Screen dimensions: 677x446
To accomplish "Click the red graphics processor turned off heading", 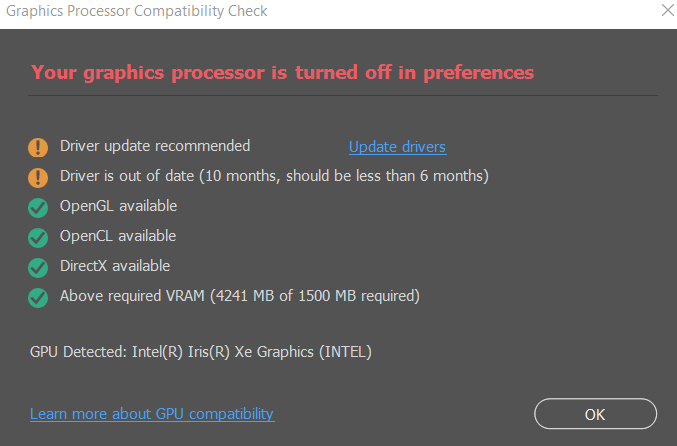I will 282,72.
